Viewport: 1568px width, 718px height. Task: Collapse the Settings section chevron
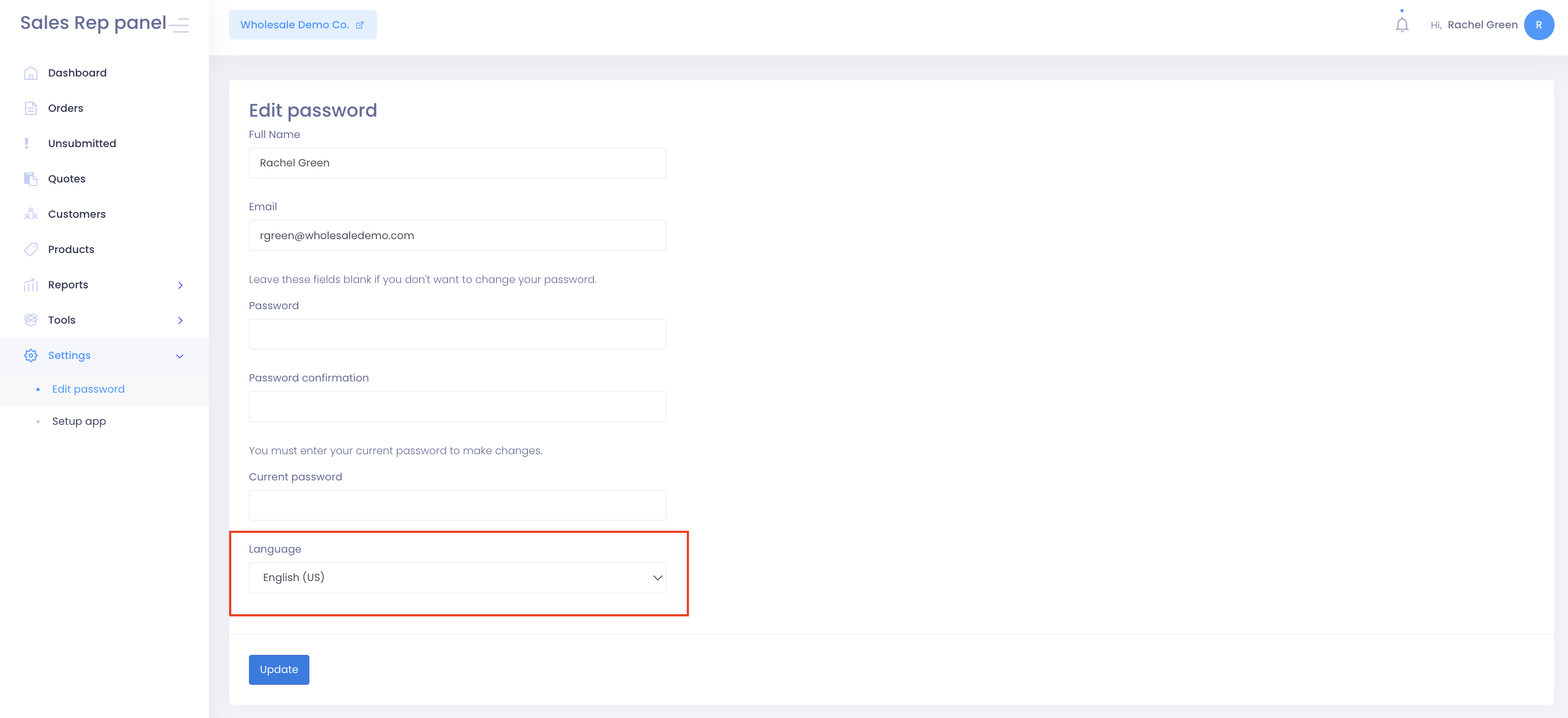[x=179, y=356]
